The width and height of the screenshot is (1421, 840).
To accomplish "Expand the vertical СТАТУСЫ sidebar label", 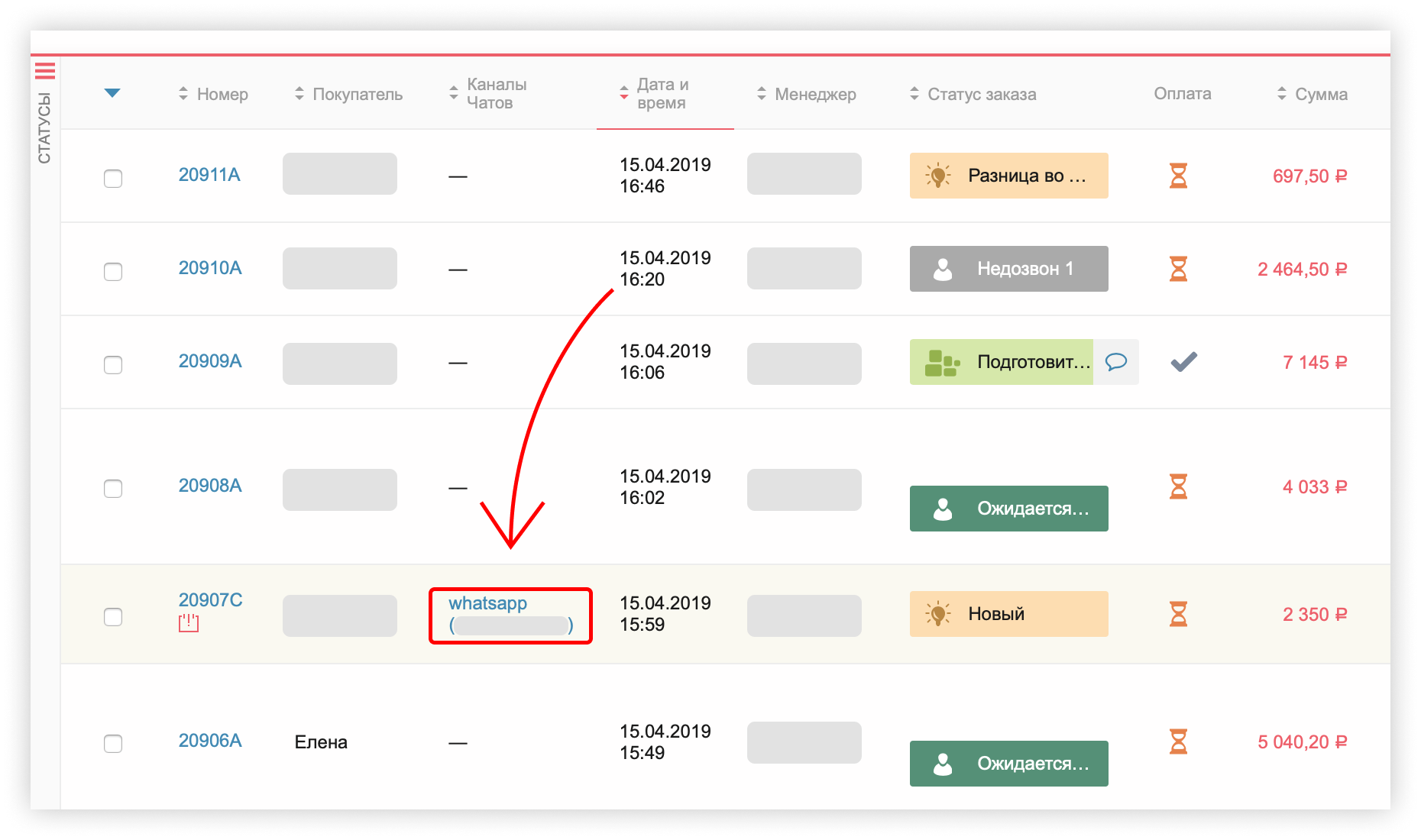I will click(x=44, y=128).
